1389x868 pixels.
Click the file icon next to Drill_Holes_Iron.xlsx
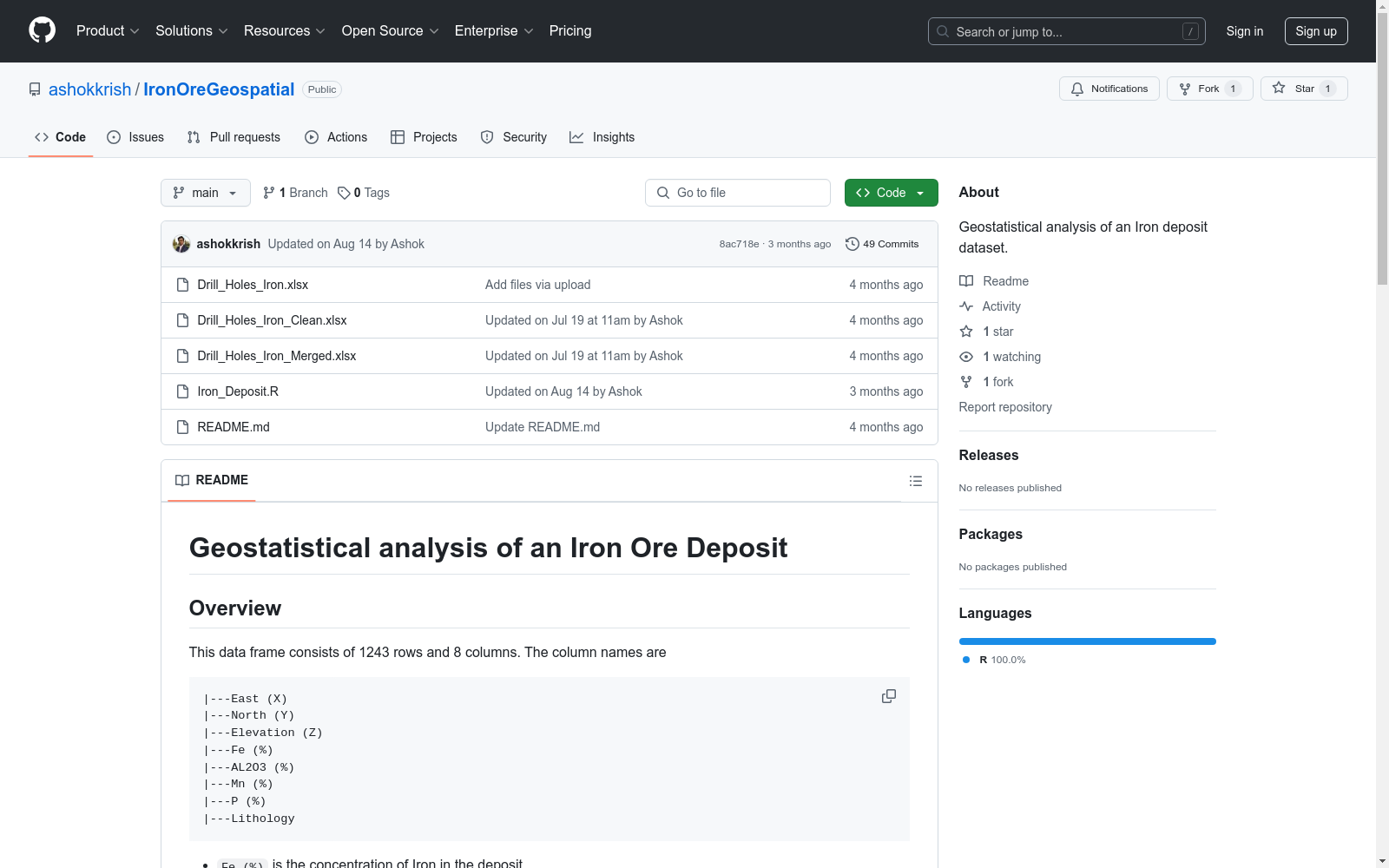click(x=182, y=285)
